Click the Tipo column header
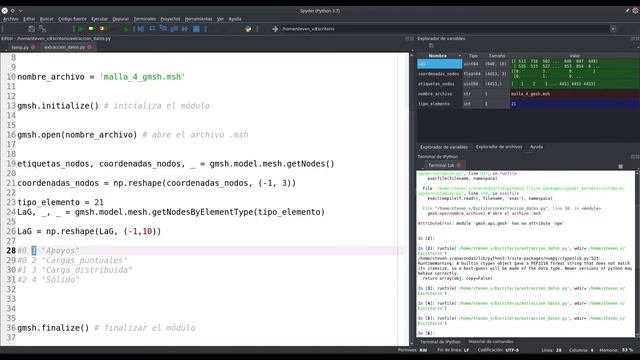Image resolution: width=640 pixels, height=360 pixels. tap(473, 56)
